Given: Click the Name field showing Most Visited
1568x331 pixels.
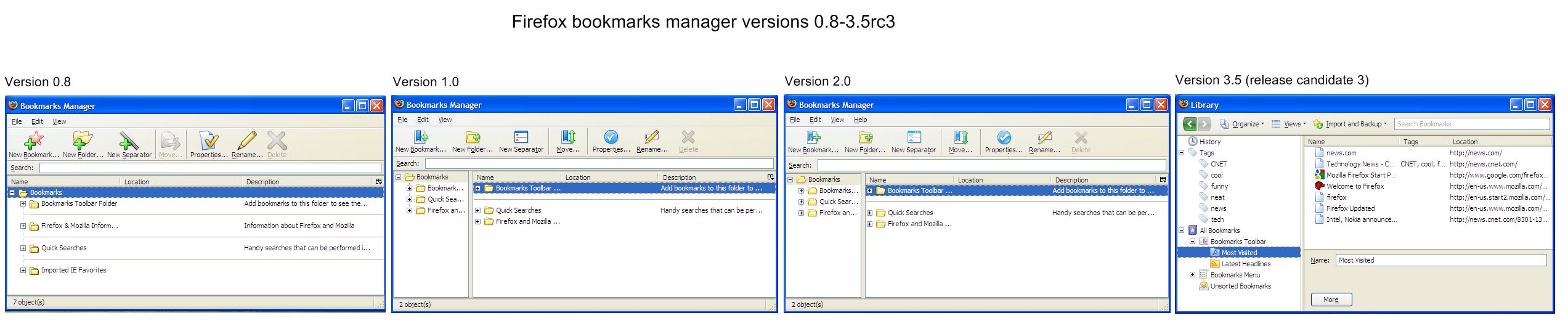Looking at the screenshot, I should pos(1441,260).
